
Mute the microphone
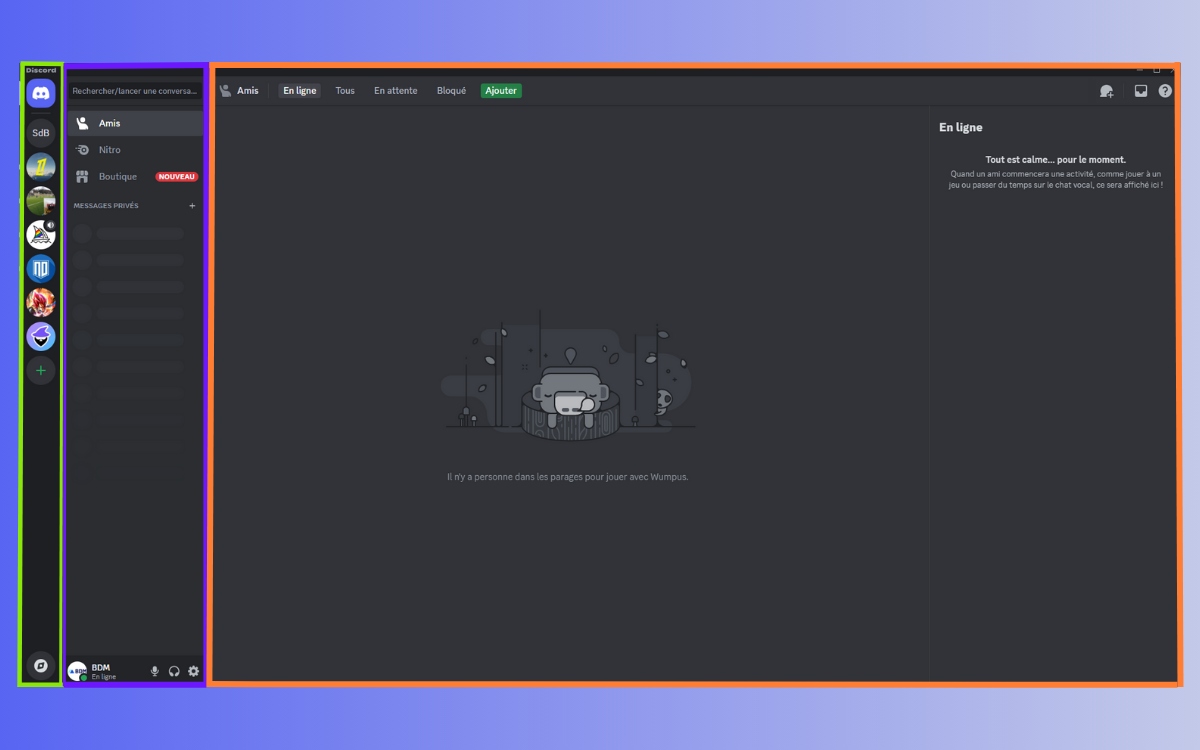coord(155,671)
